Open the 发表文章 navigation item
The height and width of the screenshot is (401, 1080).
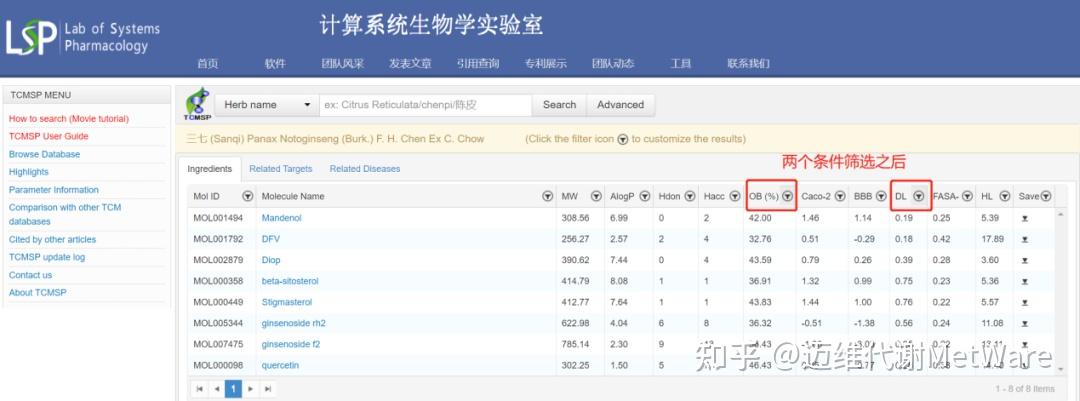[410, 63]
